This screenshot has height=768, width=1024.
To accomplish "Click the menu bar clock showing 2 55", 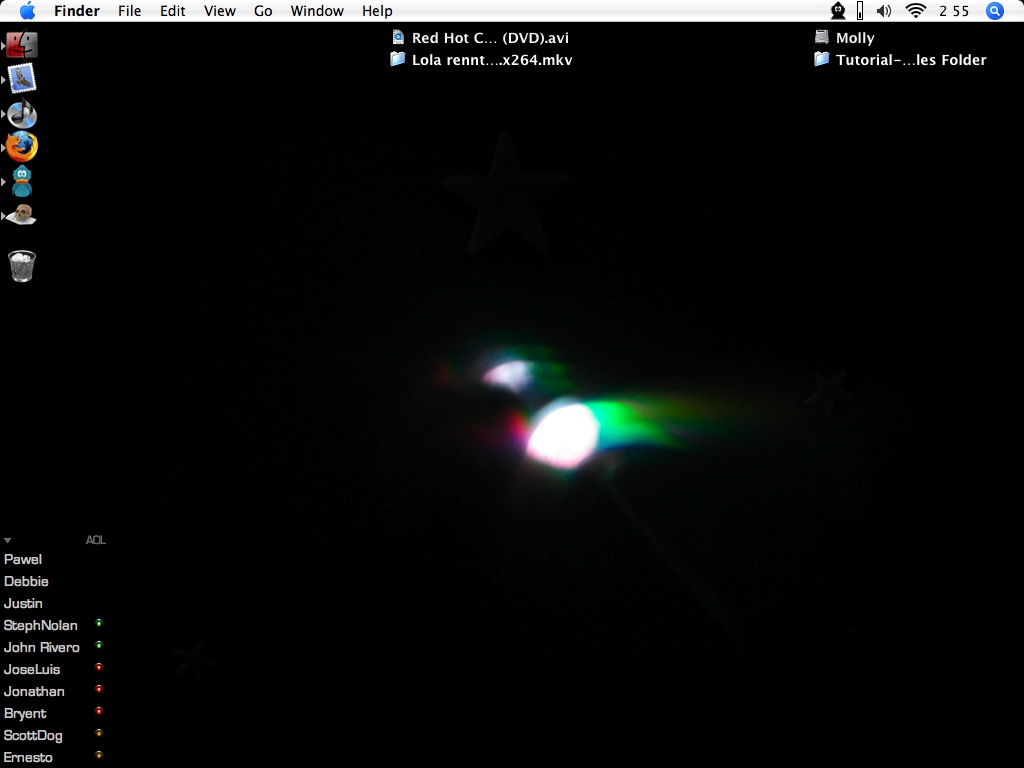I will pyautogui.click(x=954, y=11).
